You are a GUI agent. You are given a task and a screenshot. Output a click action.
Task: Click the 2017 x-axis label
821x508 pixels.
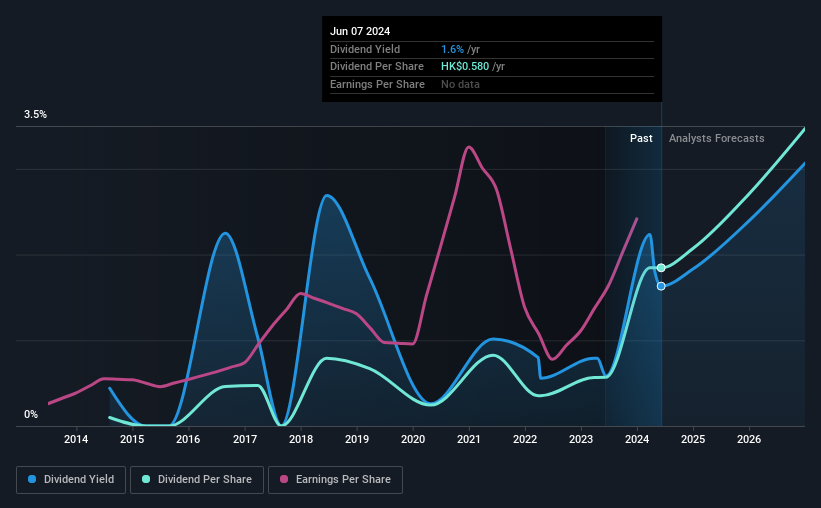(245, 439)
